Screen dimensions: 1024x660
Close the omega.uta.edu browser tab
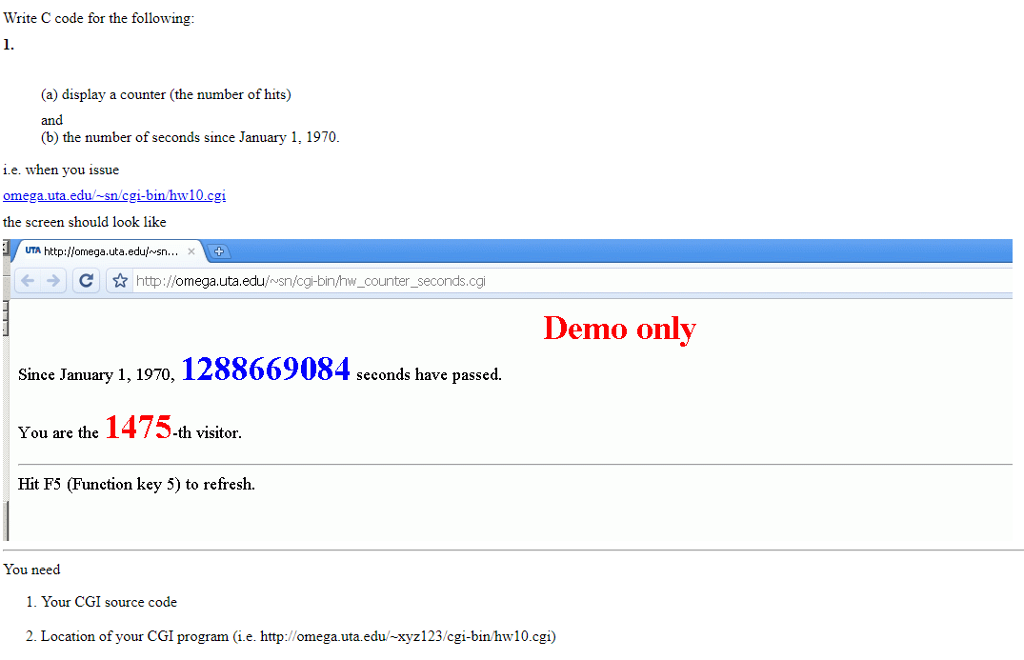tap(191, 251)
